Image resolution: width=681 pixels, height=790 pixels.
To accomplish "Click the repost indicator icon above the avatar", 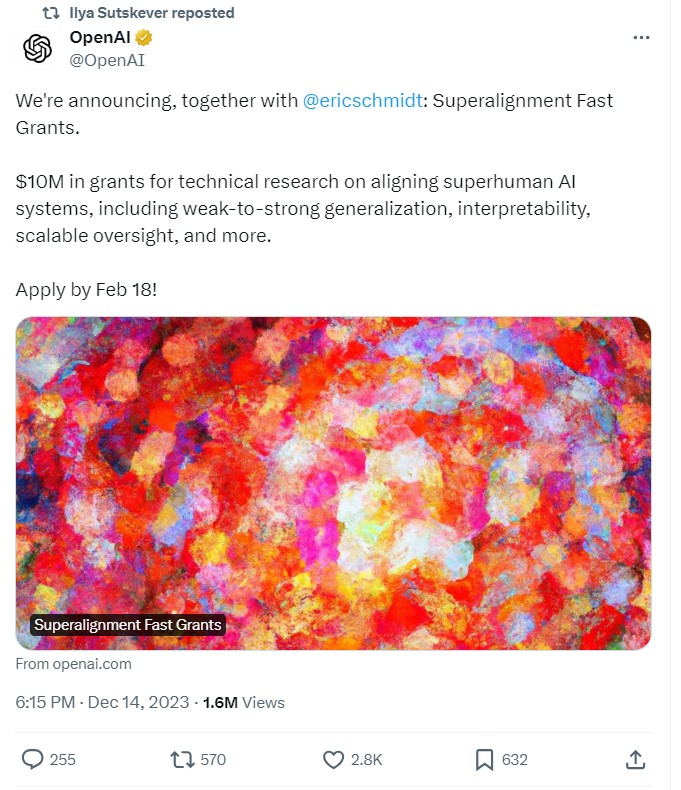I will [x=50, y=13].
